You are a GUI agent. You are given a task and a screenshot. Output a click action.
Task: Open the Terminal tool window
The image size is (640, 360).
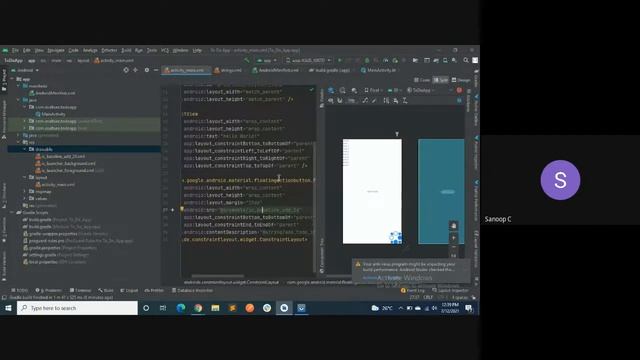80,291
